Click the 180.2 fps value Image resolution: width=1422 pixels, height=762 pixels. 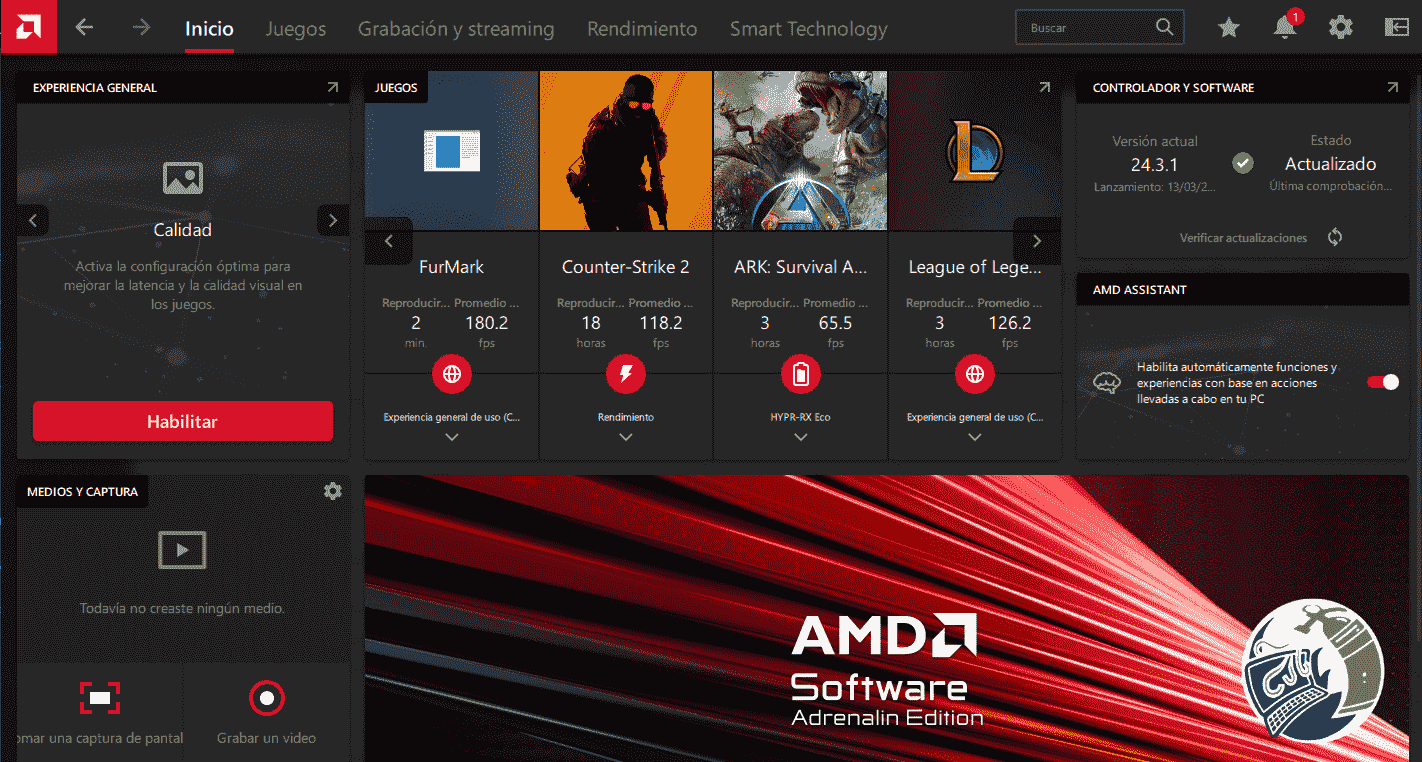coord(487,323)
